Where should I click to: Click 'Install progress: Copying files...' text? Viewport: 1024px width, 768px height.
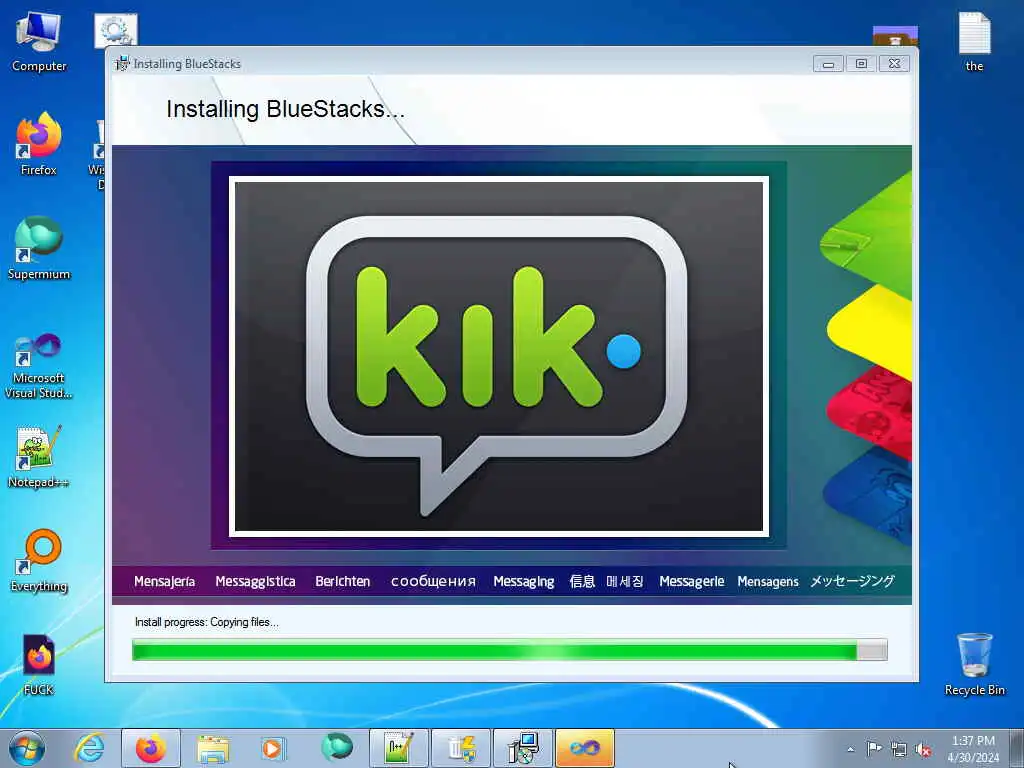pyautogui.click(x=206, y=622)
